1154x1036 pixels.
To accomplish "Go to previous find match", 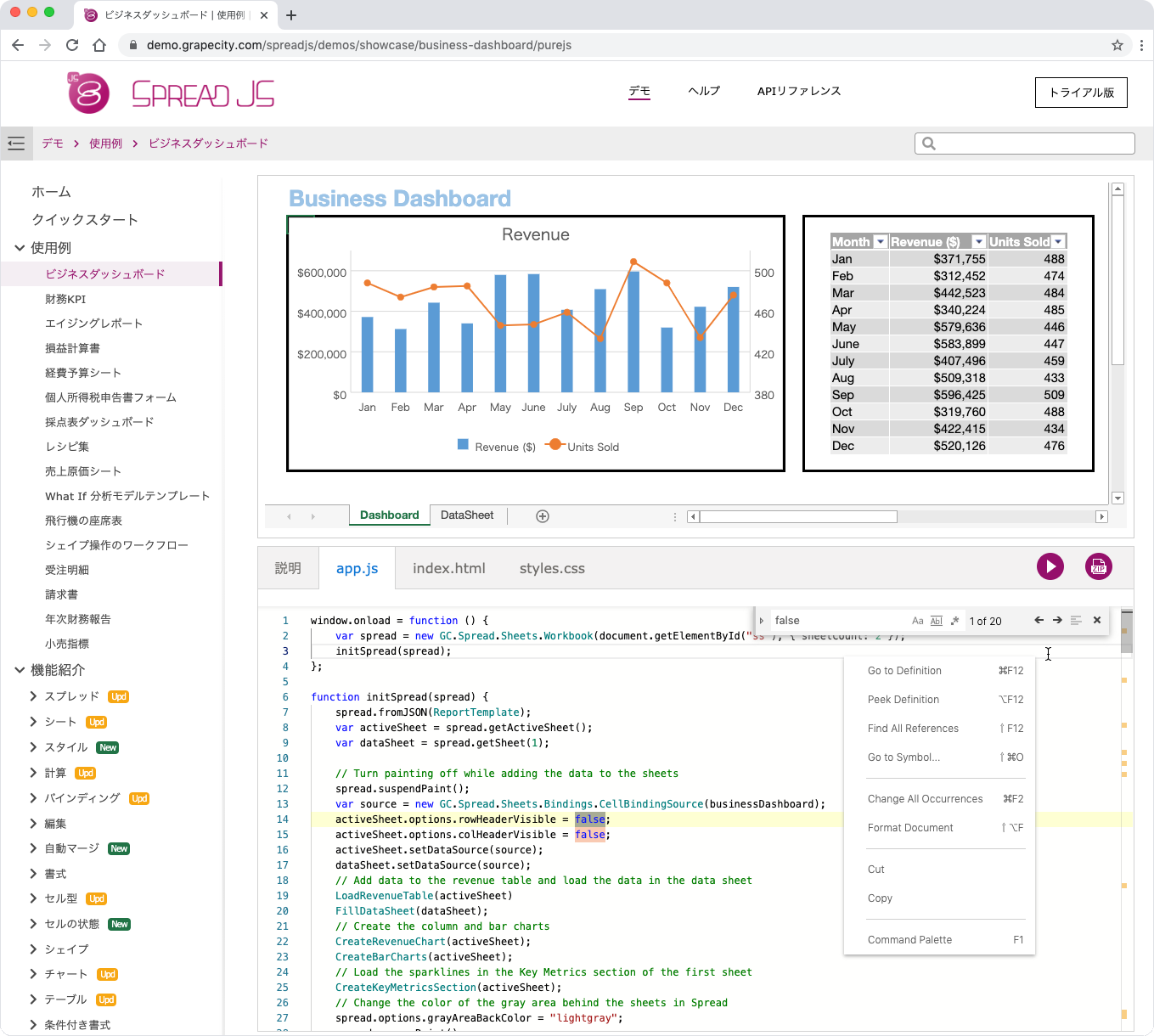I will tap(1039, 621).
